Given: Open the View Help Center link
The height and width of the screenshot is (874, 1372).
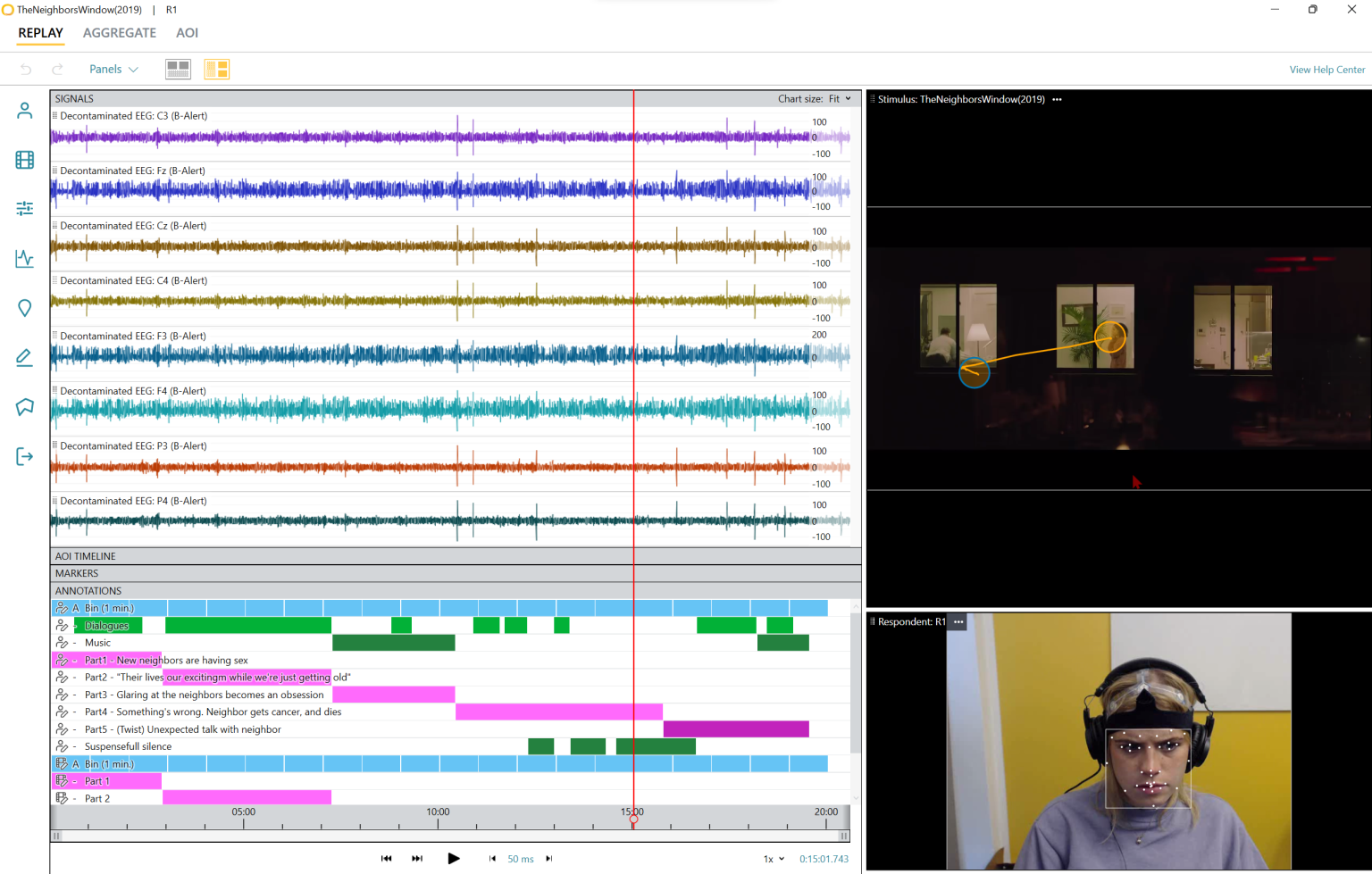Looking at the screenshot, I should point(1326,70).
